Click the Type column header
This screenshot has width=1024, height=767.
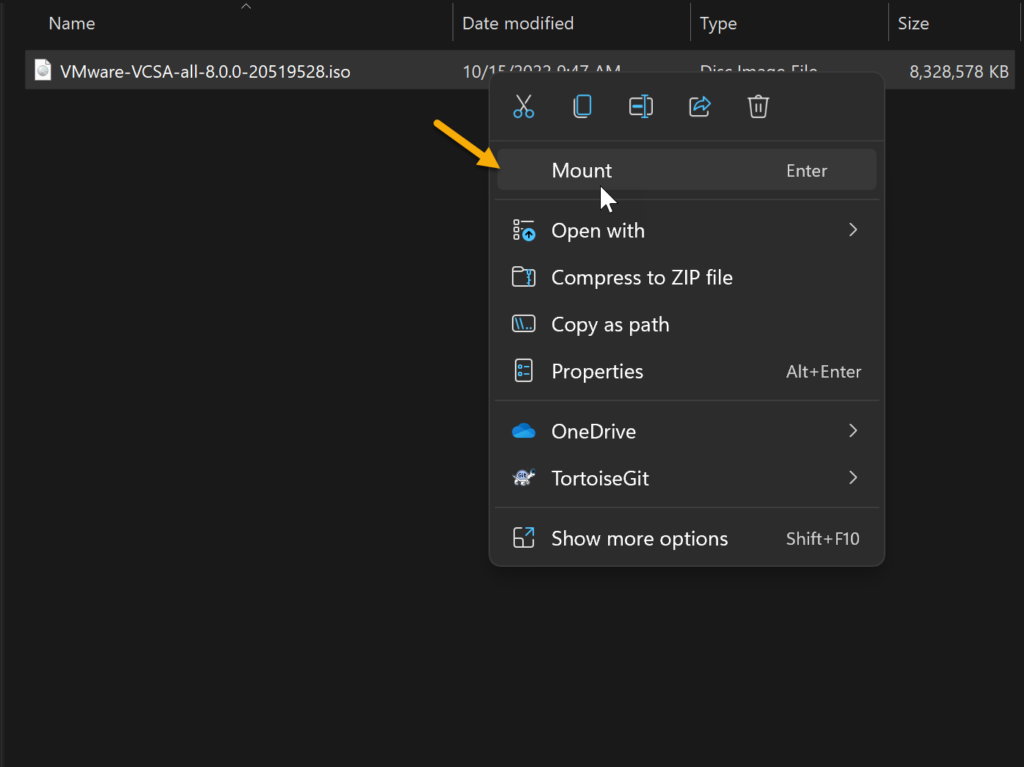click(718, 23)
